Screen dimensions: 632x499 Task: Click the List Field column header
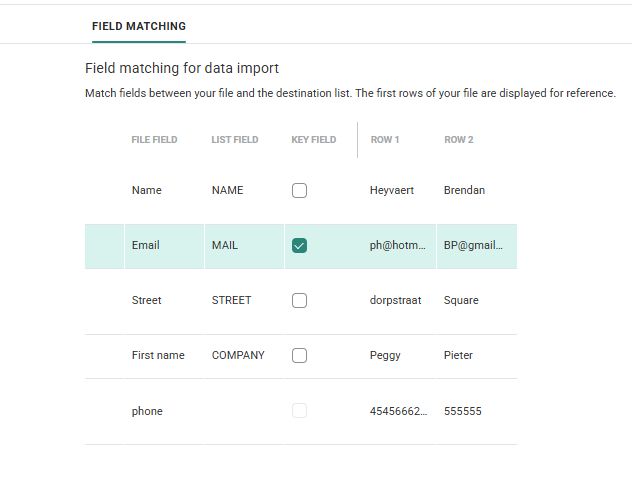pos(235,140)
